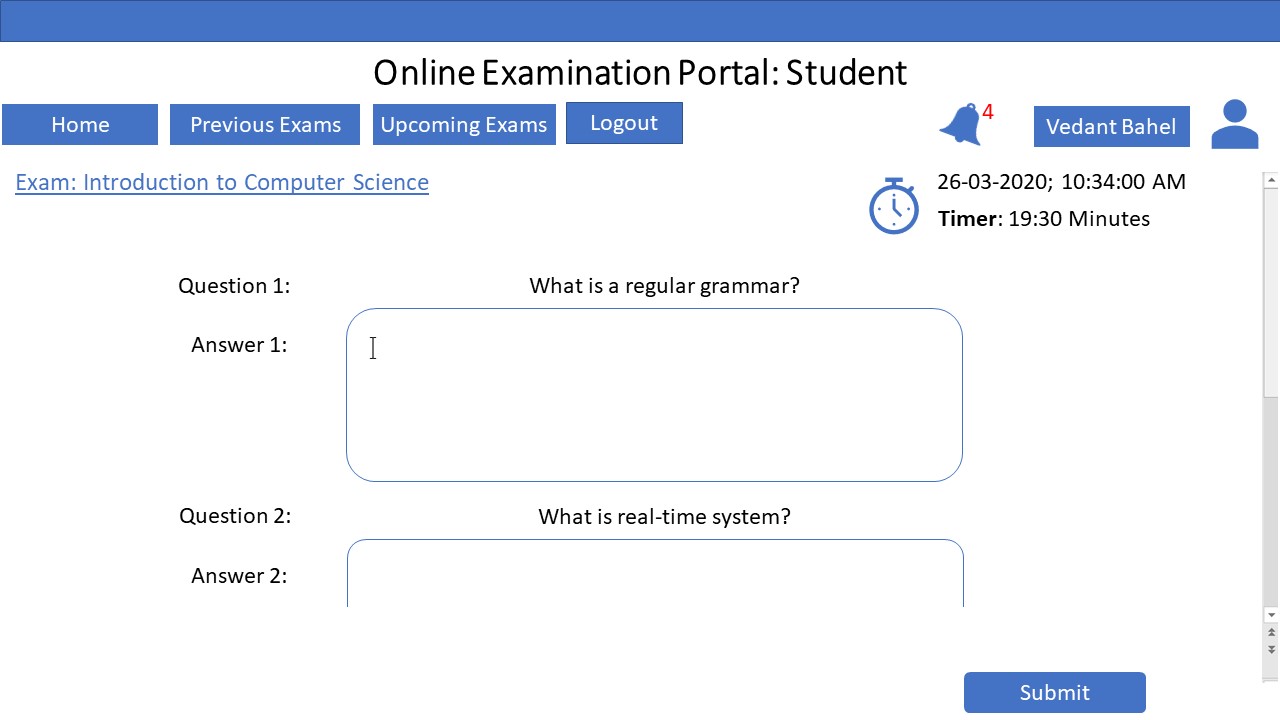Click inside the Answer 1 text box

(654, 395)
